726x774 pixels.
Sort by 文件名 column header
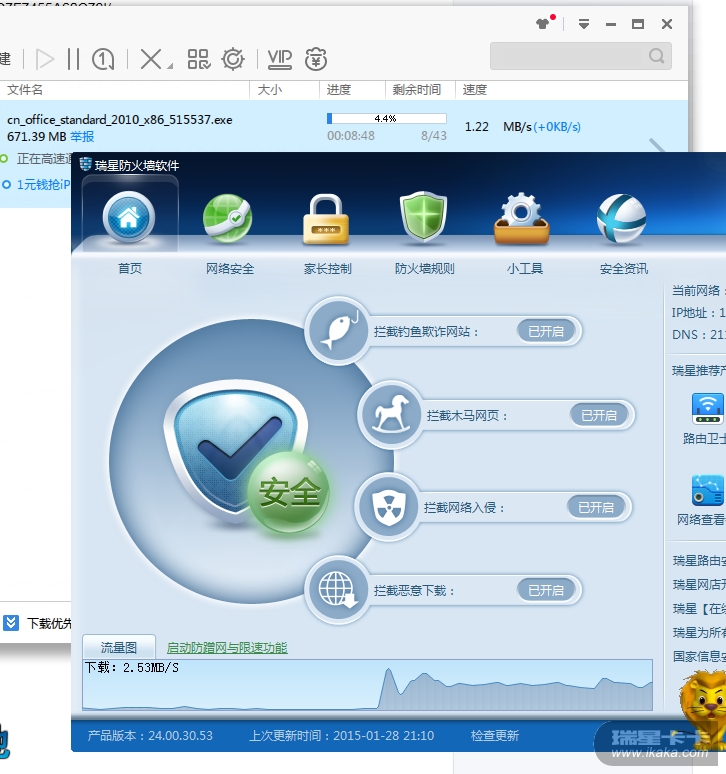click(25, 90)
